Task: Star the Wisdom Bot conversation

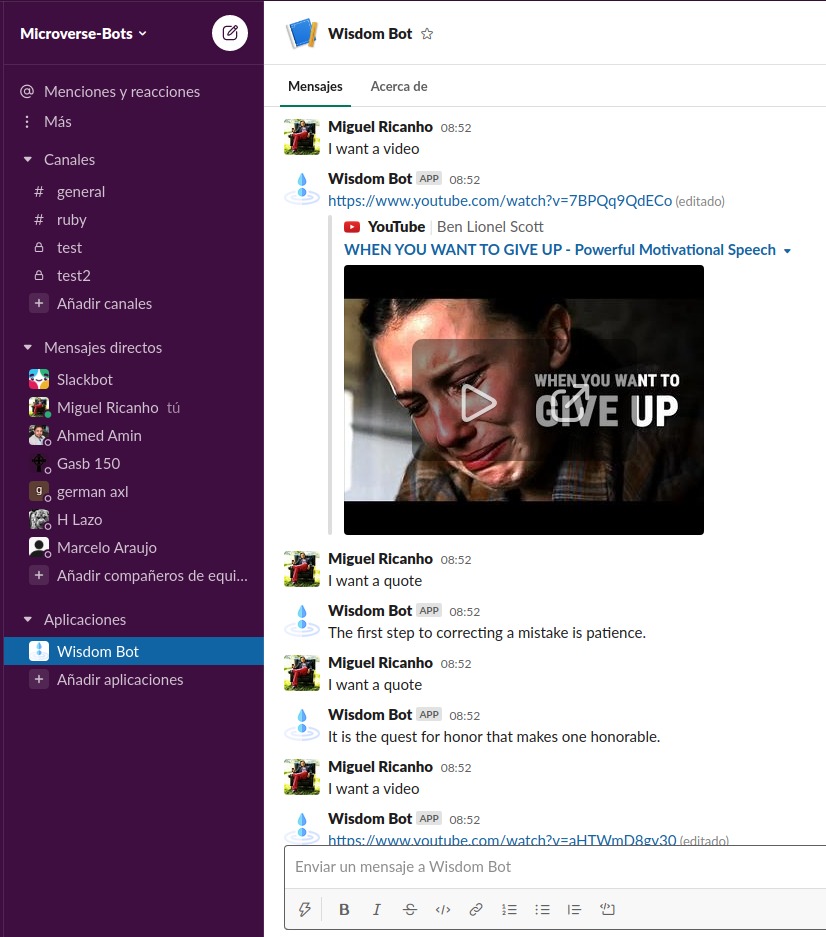Action: pos(427,33)
